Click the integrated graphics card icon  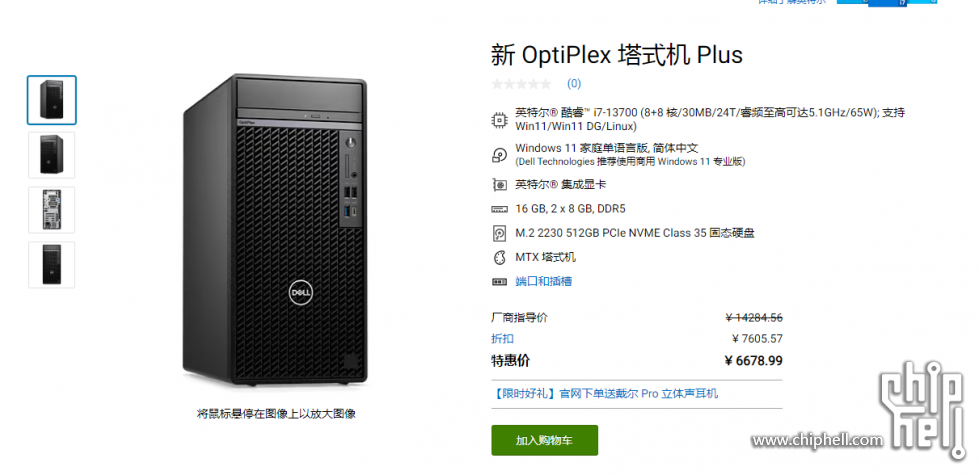(499, 185)
